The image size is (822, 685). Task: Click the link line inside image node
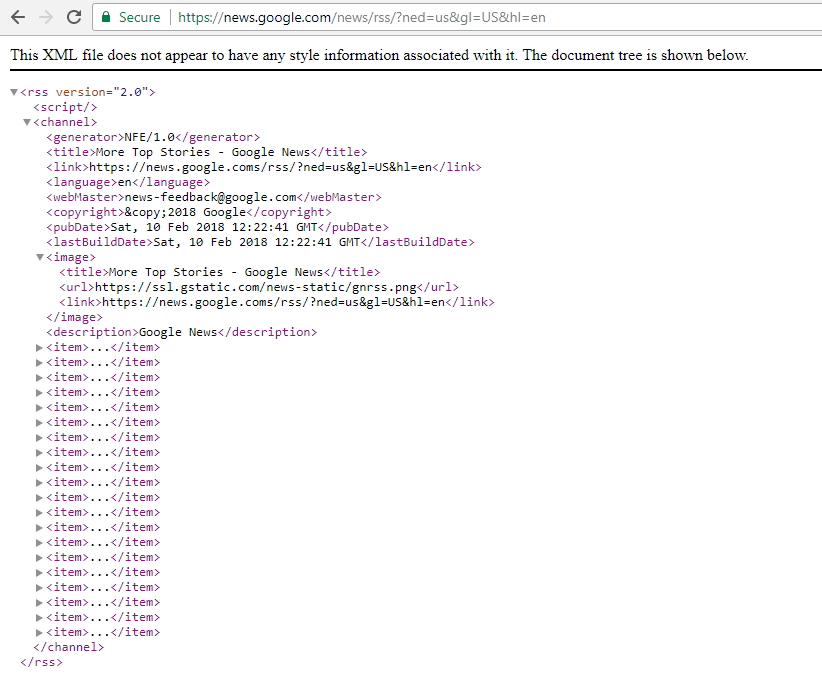[277, 302]
